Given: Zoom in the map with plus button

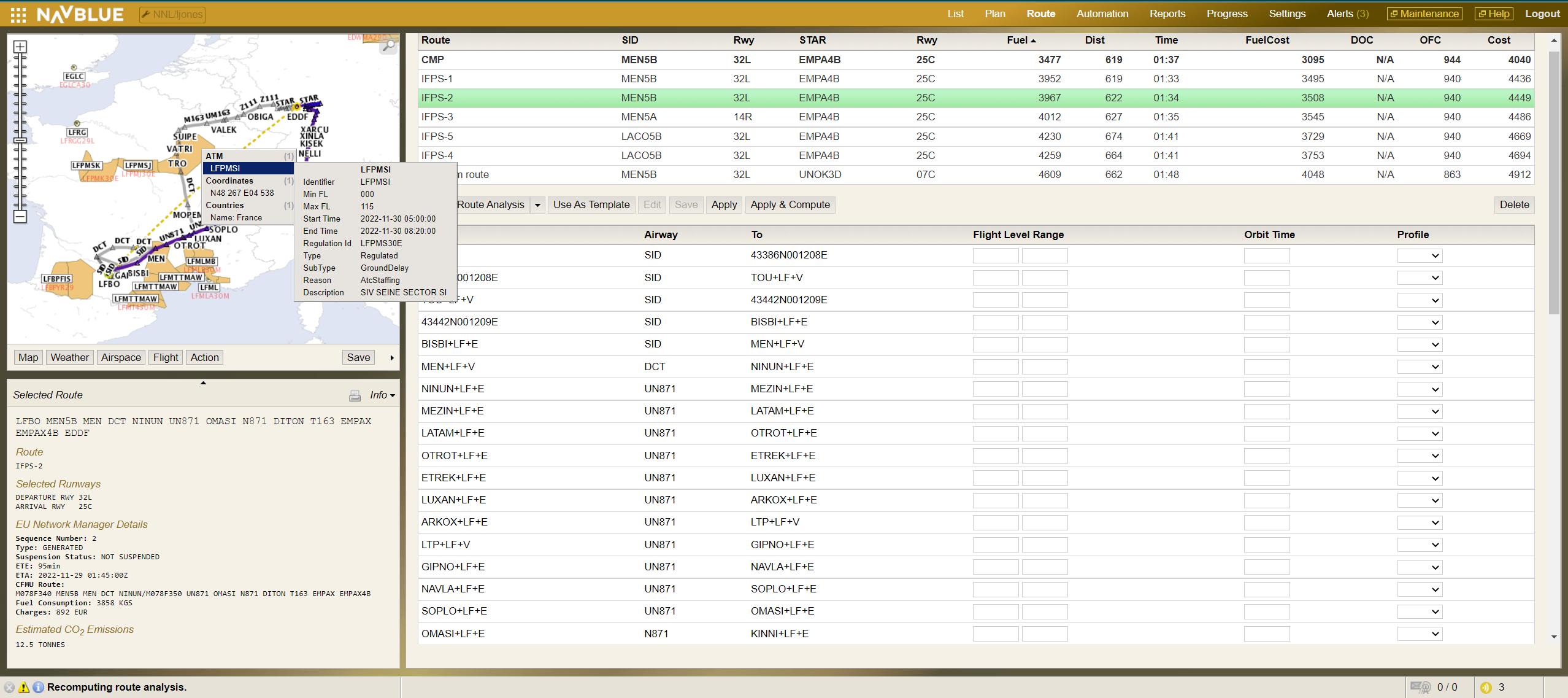Looking at the screenshot, I should click(x=20, y=47).
